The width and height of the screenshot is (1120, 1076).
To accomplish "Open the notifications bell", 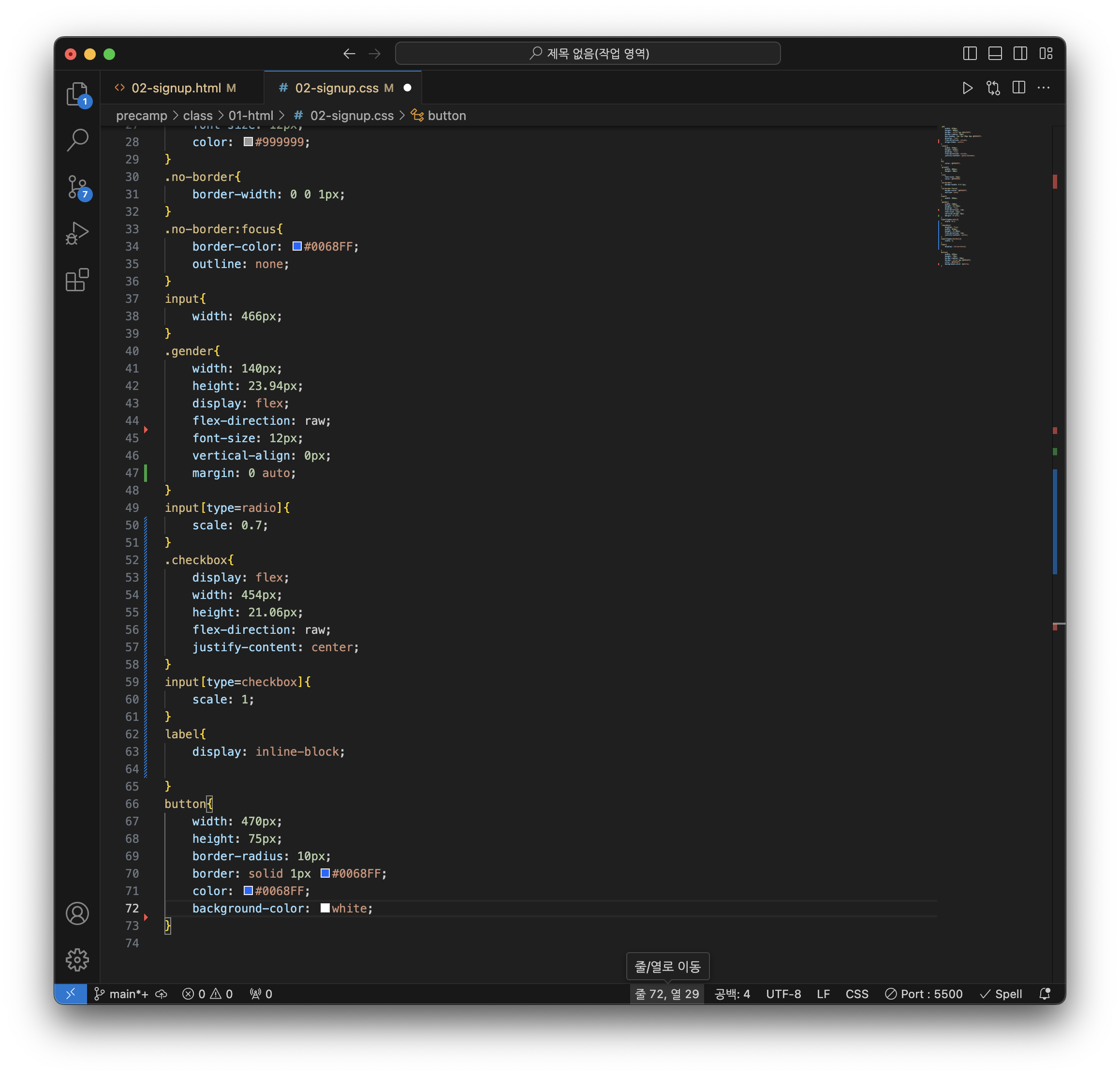I will click(x=1045, y=994).
